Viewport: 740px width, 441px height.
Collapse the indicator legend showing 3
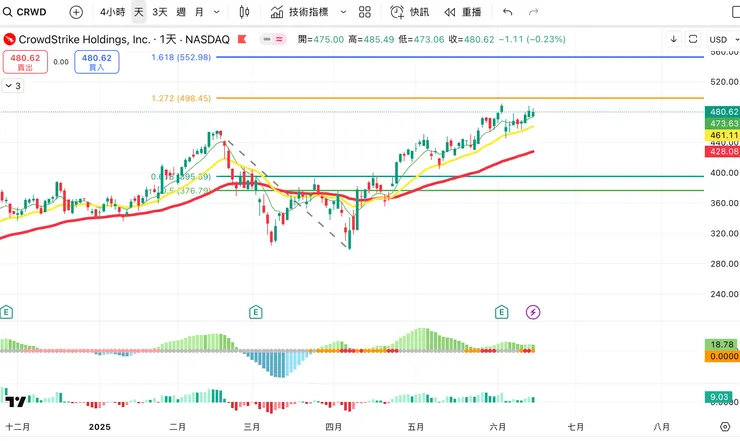pyautogui.click(x=8, y=86)
